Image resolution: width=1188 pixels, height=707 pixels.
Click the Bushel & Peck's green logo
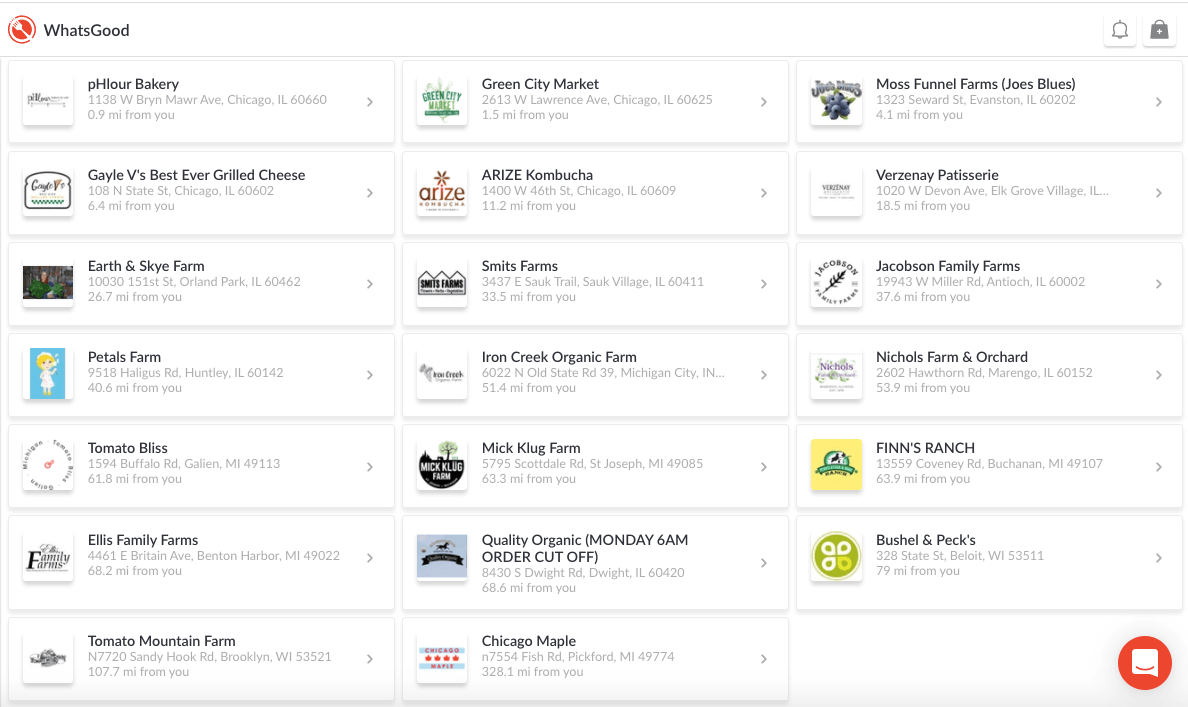[836, 556]
